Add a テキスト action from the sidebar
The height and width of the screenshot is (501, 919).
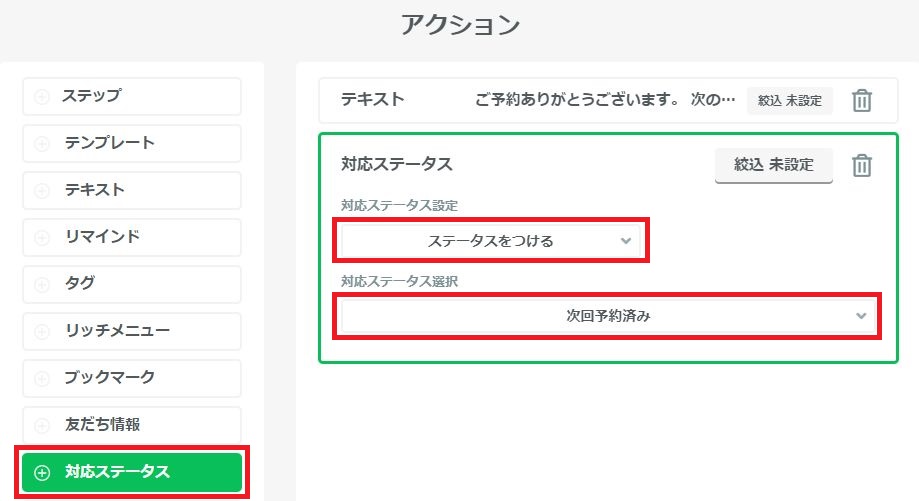[x=132, y=190]
